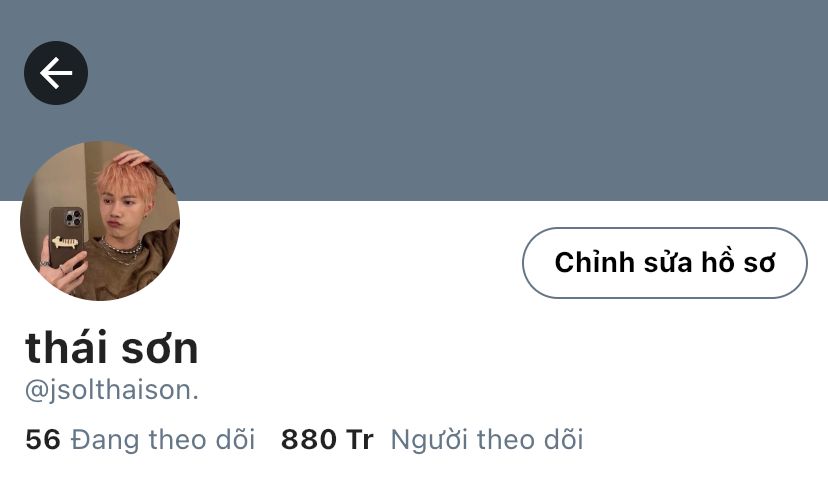Tap the 880 Tr followers count
Screen dimensions: 828x501
327,440
